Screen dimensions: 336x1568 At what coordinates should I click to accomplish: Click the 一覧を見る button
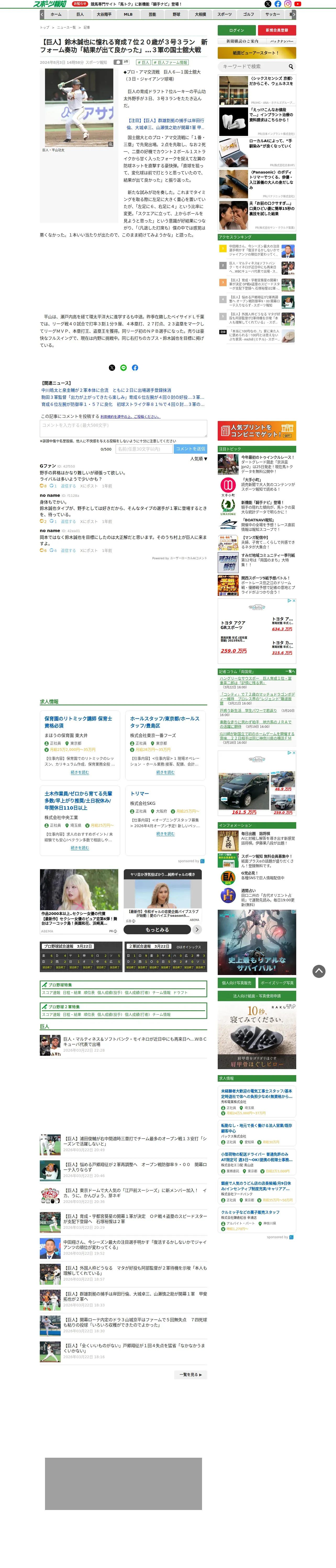point(191,1374)
